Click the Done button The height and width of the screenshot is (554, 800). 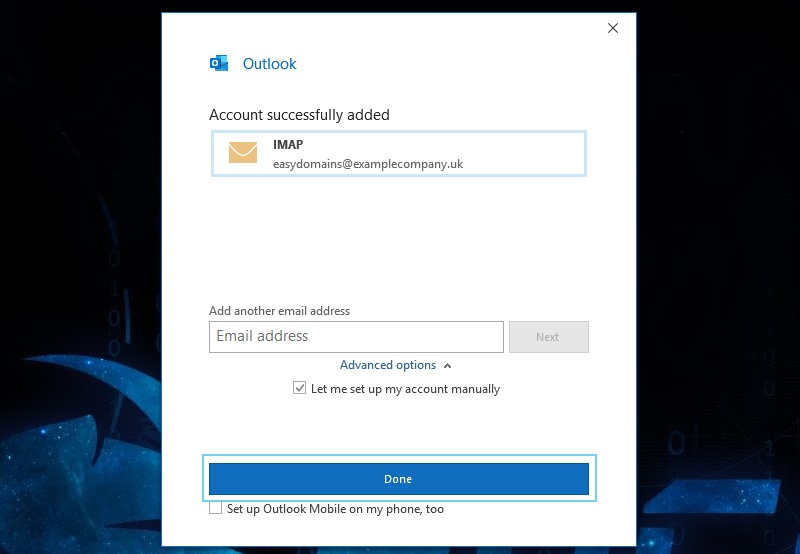[399, 479]
